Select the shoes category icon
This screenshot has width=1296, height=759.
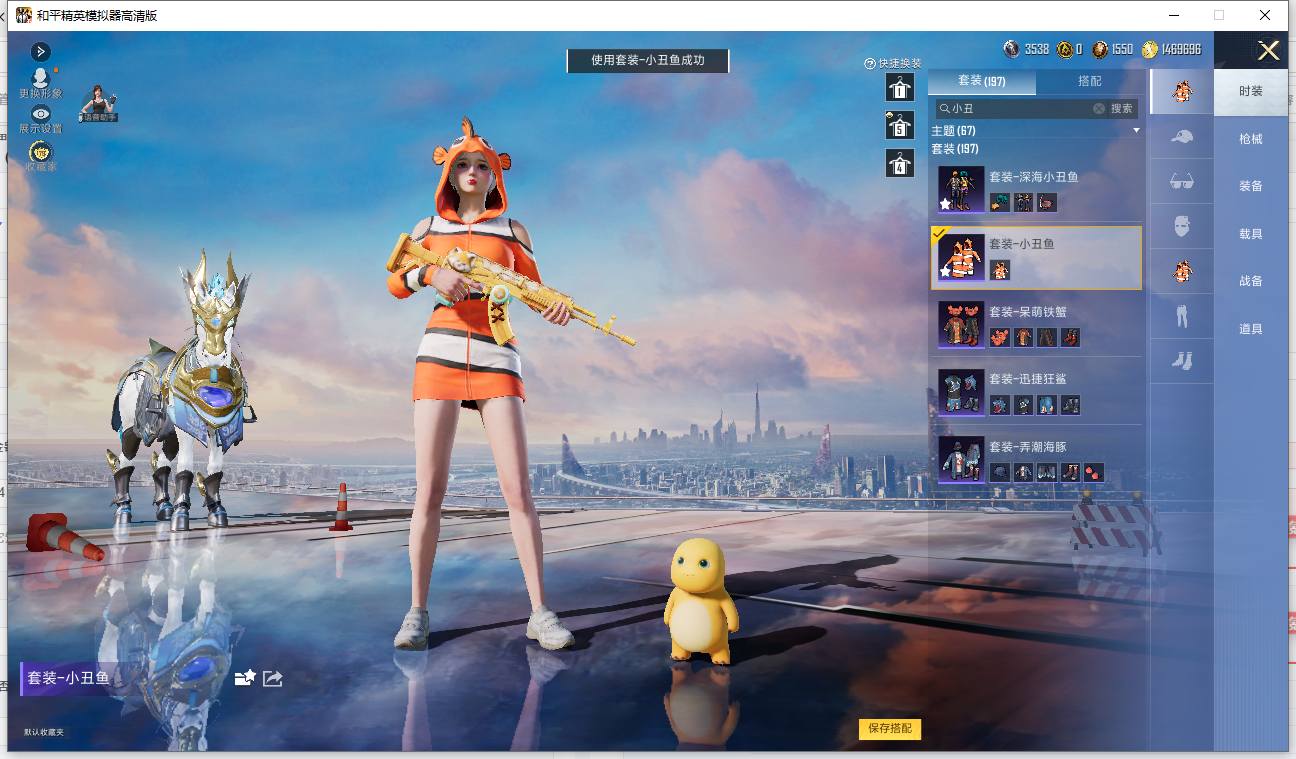pyautogui.click(x=1181, y=361)
